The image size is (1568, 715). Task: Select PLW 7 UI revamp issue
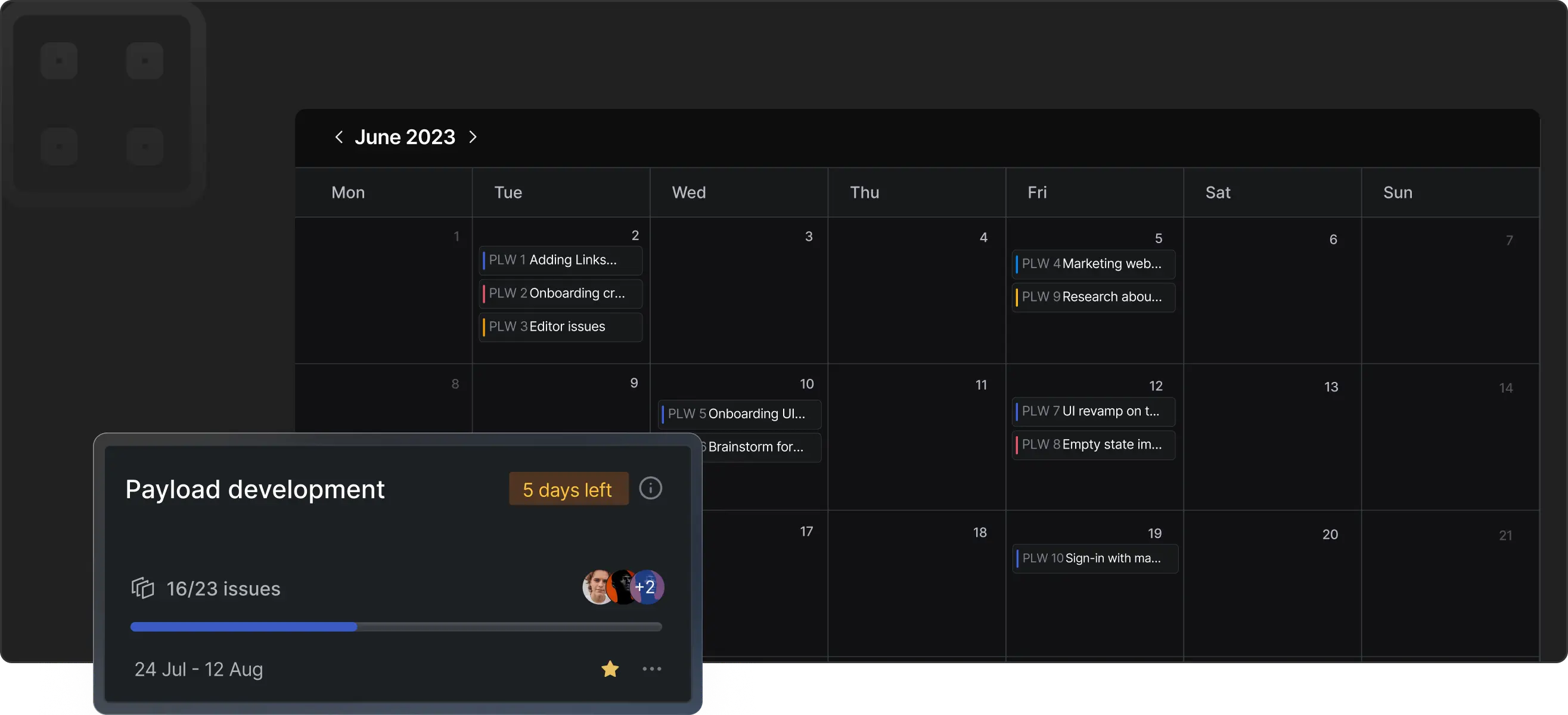[x=1093, y=411]
